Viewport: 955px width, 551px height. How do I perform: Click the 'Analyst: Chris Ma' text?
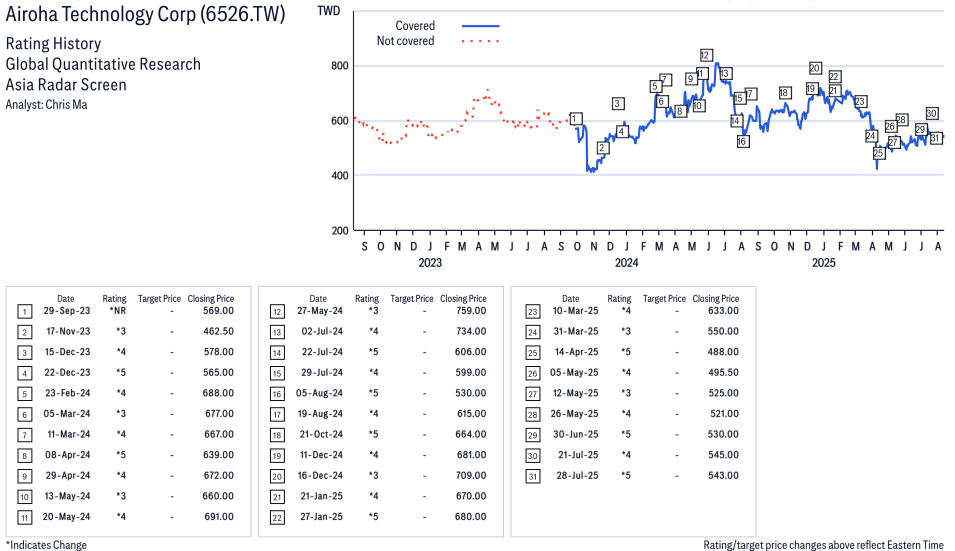[x=46, y=105]
